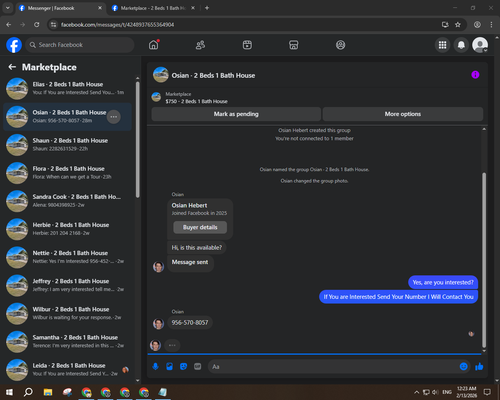Image resolution: width=500 pixels, height=400 pixels.
Task: Open the Reels video icon
Action: 247,45
